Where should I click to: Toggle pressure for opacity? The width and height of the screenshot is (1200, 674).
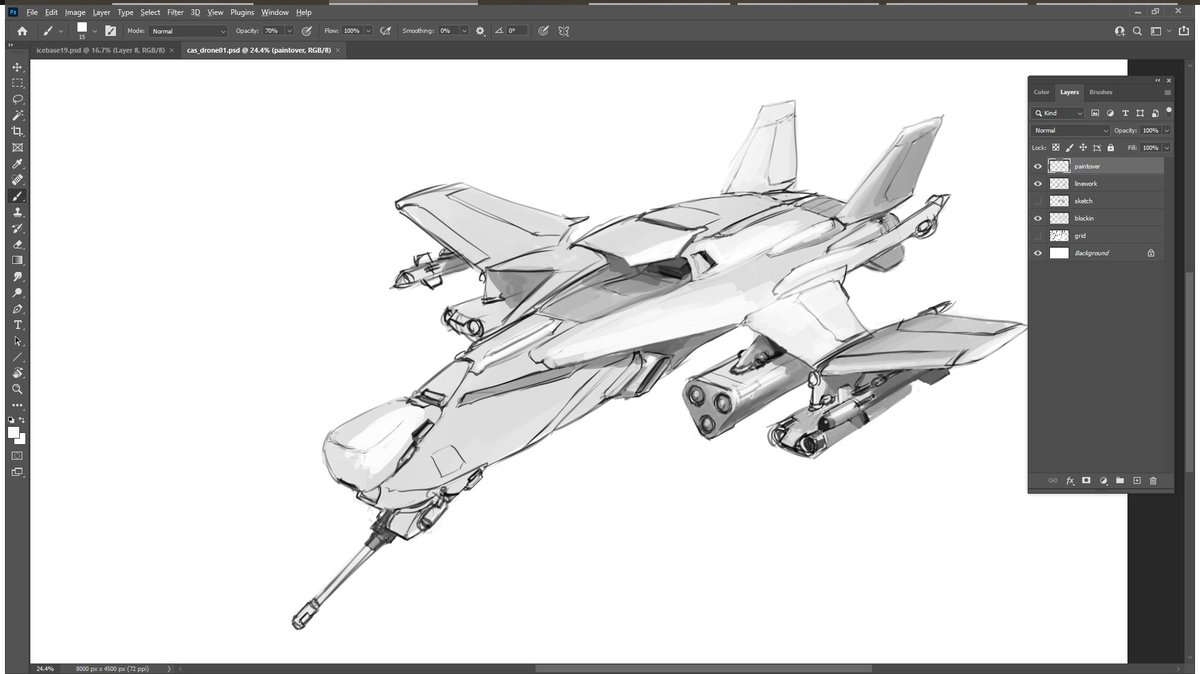[306, 31]
